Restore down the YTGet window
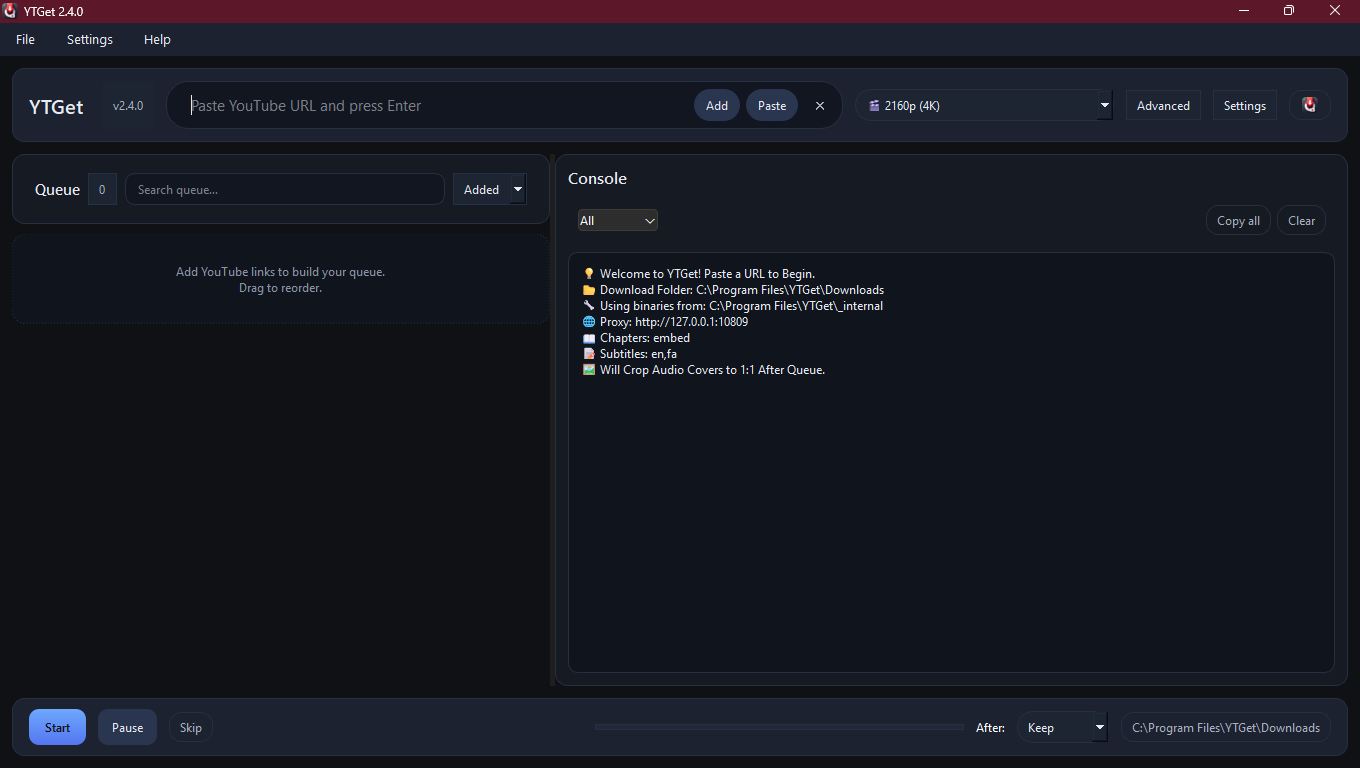The image size is (1360, 768). 1289,11
